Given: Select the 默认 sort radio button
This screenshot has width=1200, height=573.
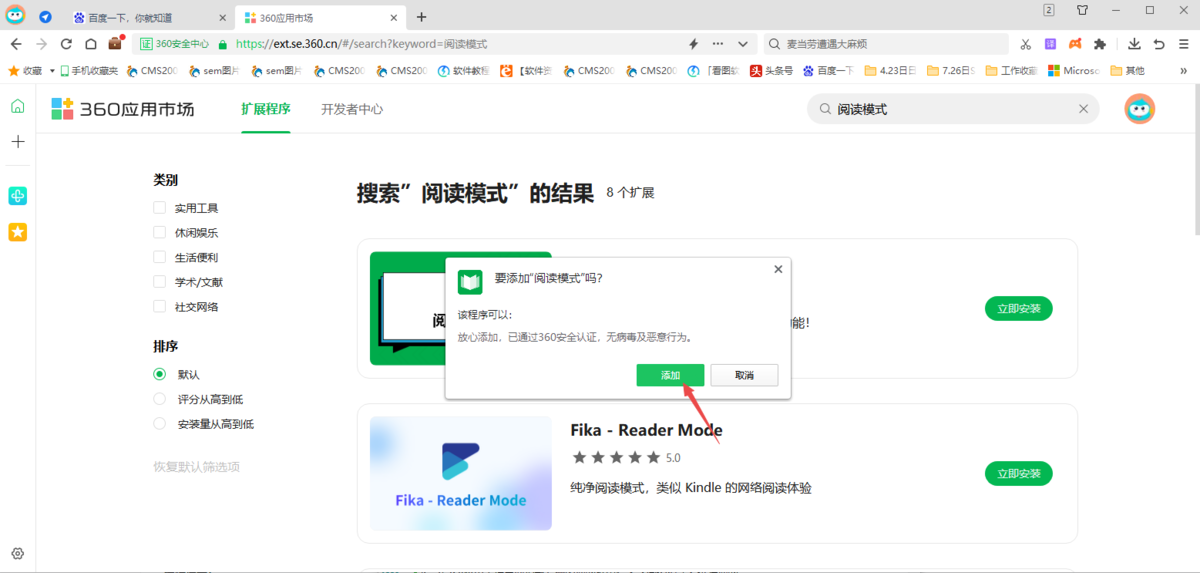Looking at the screenshot, I should tap(159, 374).
